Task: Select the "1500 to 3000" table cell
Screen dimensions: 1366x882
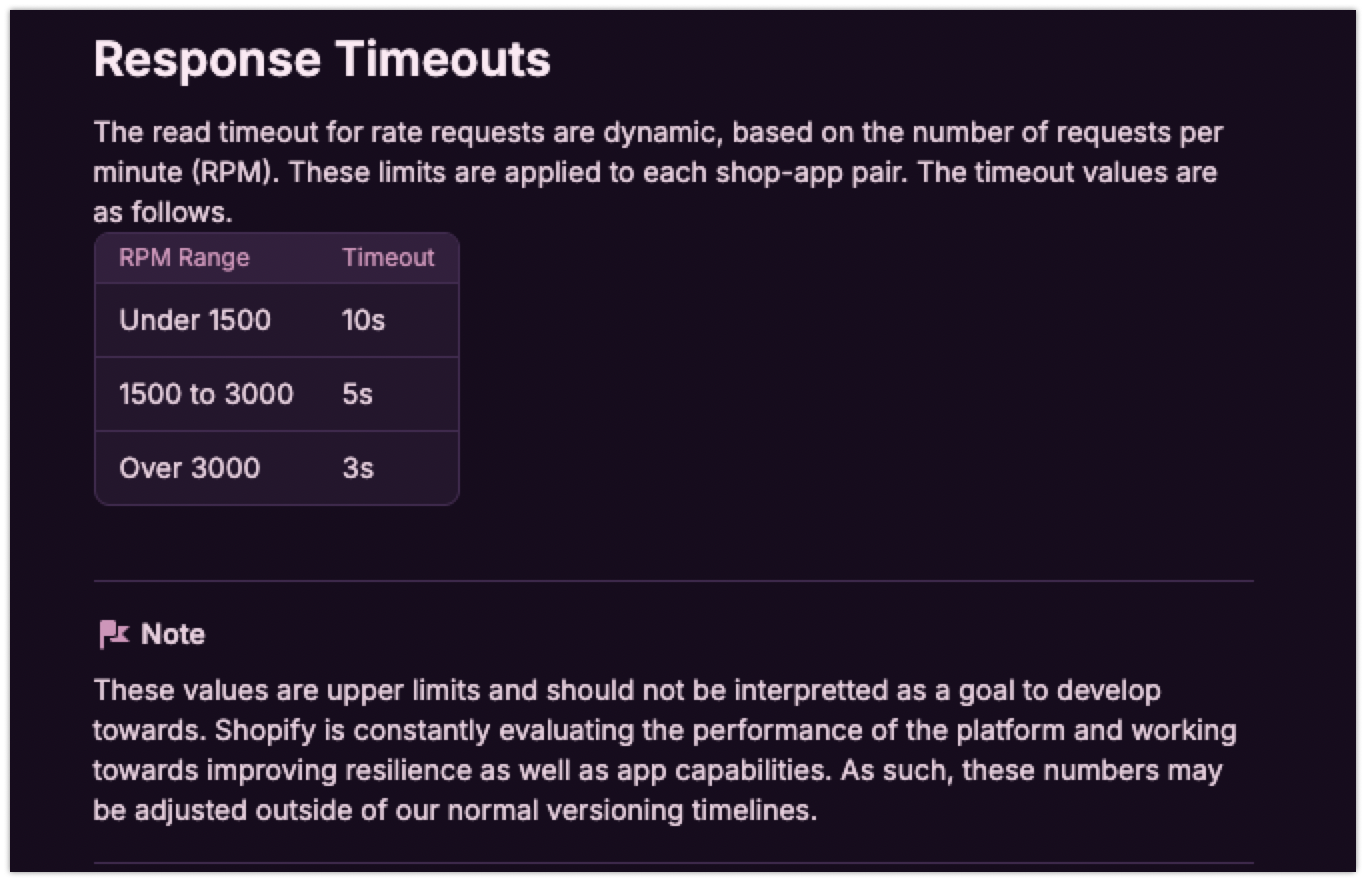Action: point(206,394)
